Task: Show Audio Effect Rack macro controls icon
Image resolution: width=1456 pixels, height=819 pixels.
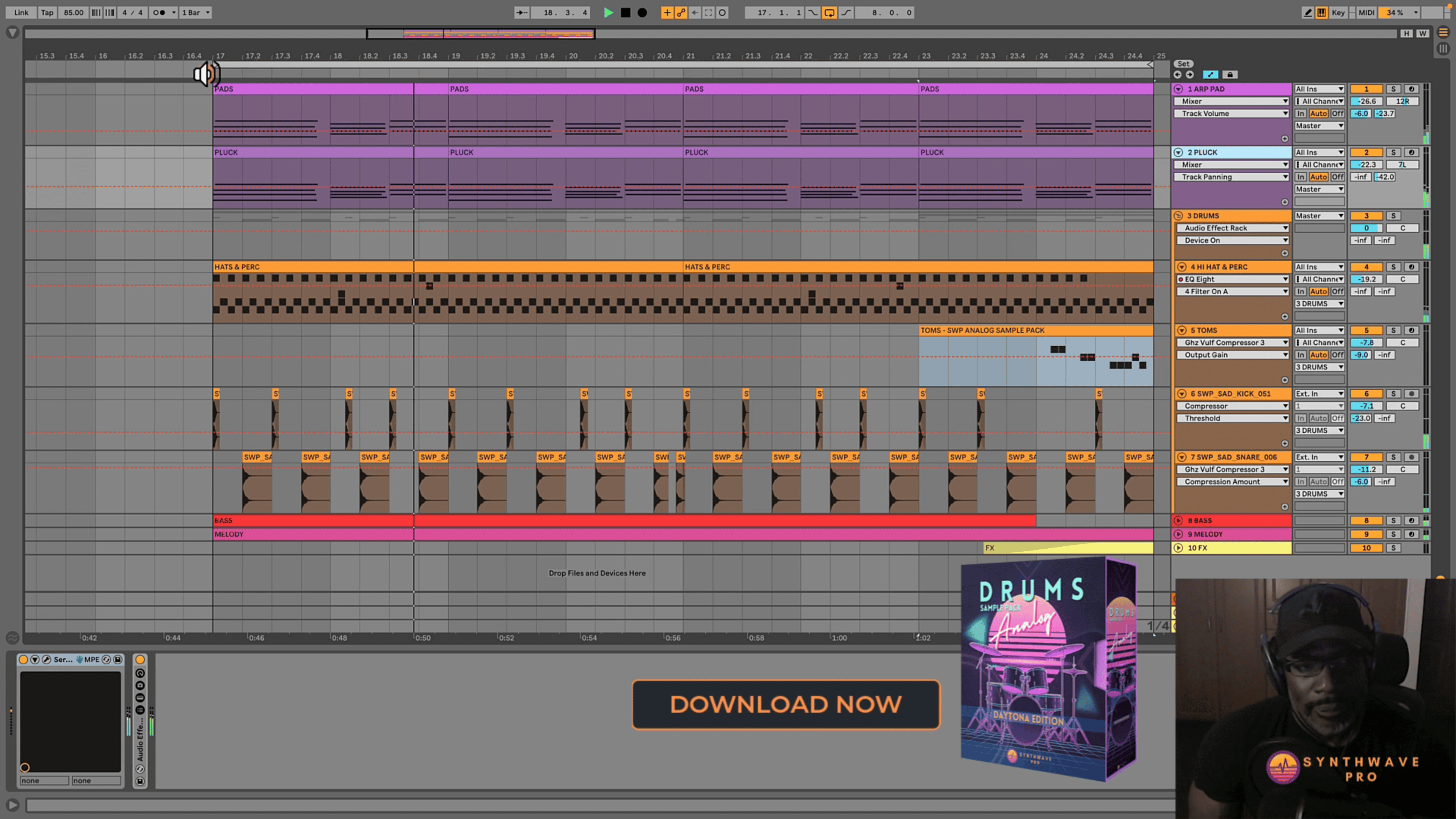Action: click(140, 673)
